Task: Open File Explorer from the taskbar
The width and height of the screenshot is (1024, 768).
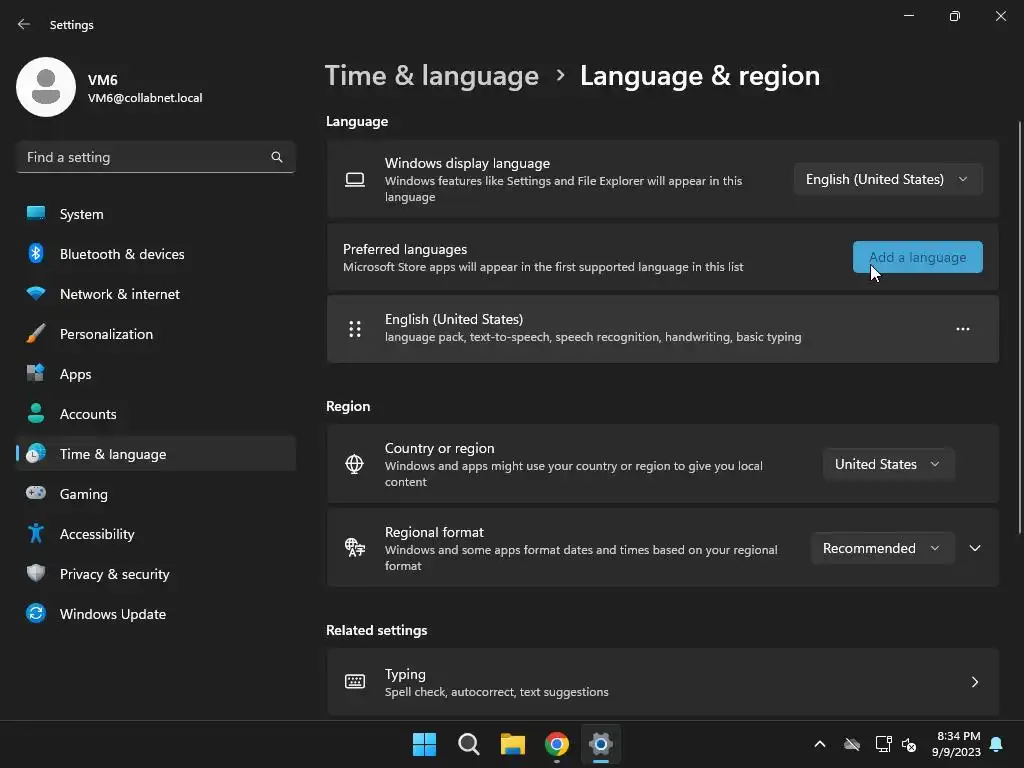Action: 513,744
